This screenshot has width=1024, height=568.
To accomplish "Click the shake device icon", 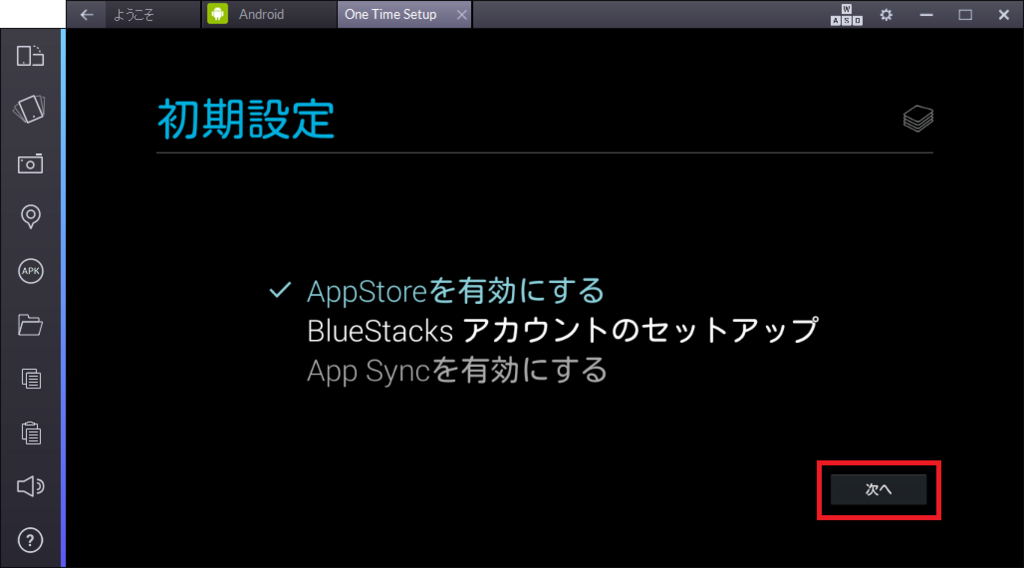I will pos(30,109).
